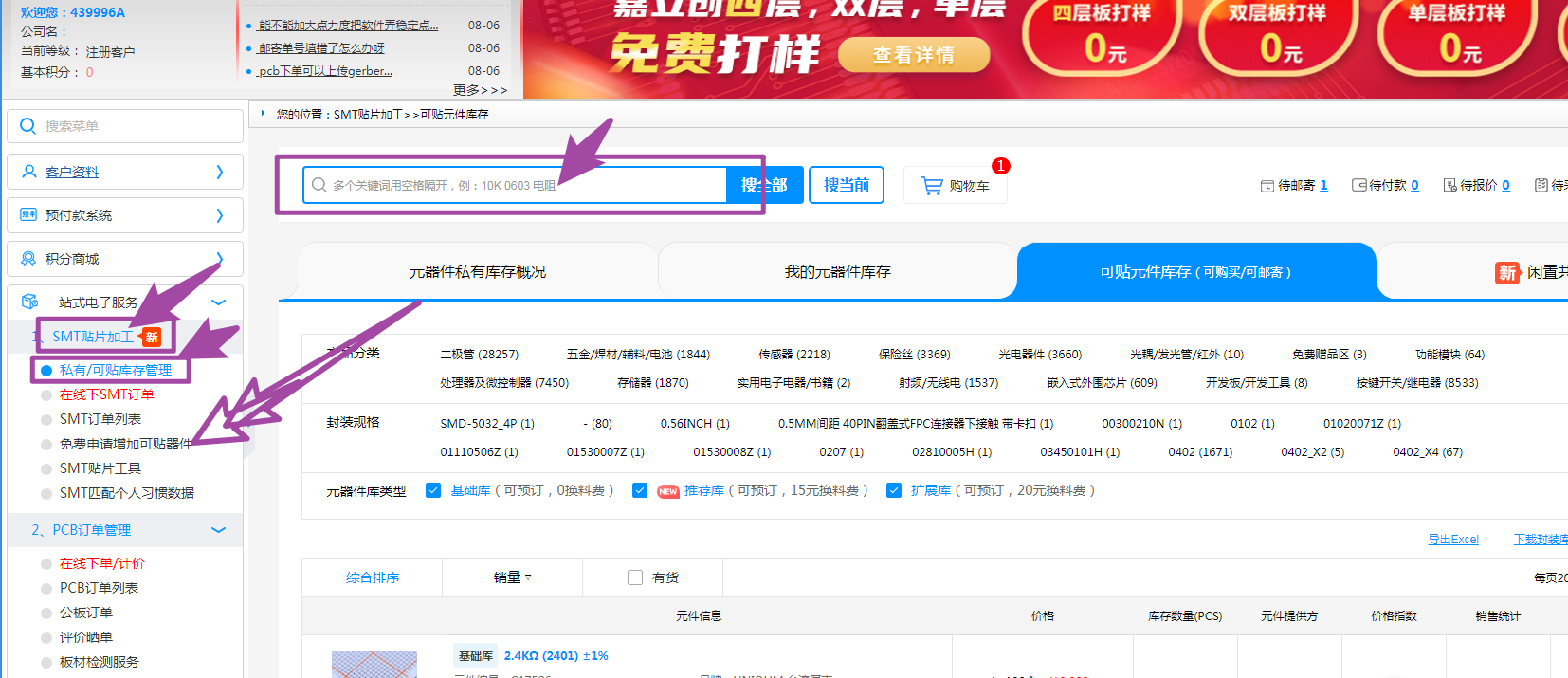Screen dimensions: 1568x678
Task: Click the 积分商城 icon in sidebar
Action: coord(28,259)
